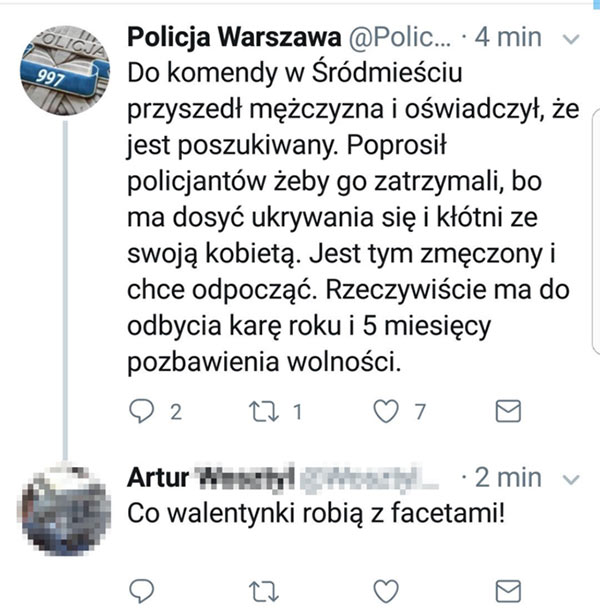The height and width of the screenshot is (615, 600).
Task: Open the tweet text about Śródmieście komenda
Action: point(335,218)
